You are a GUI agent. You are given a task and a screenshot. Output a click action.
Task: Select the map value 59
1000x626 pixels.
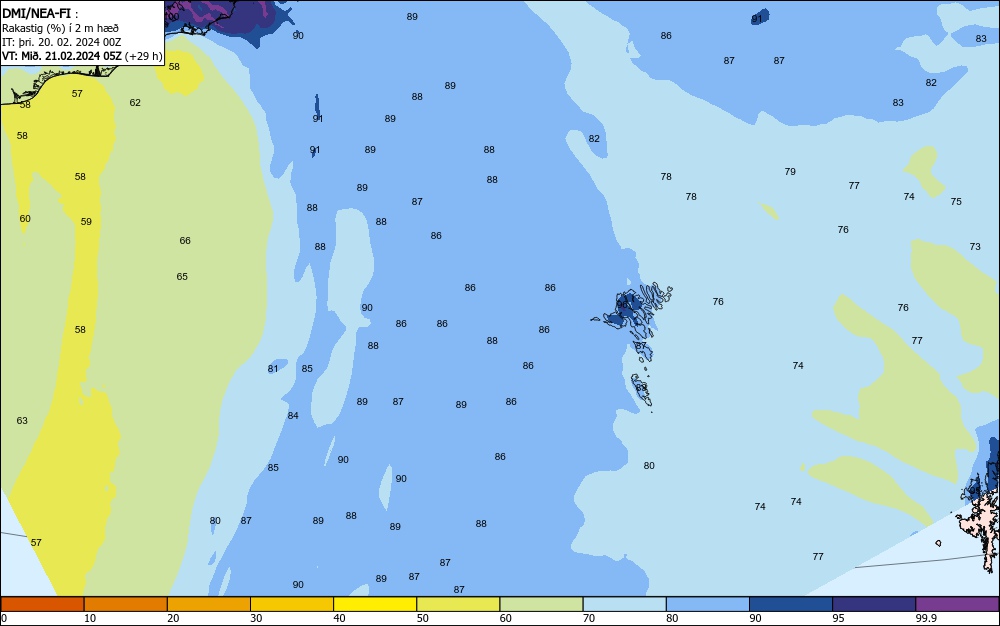(x=86, y=222)
